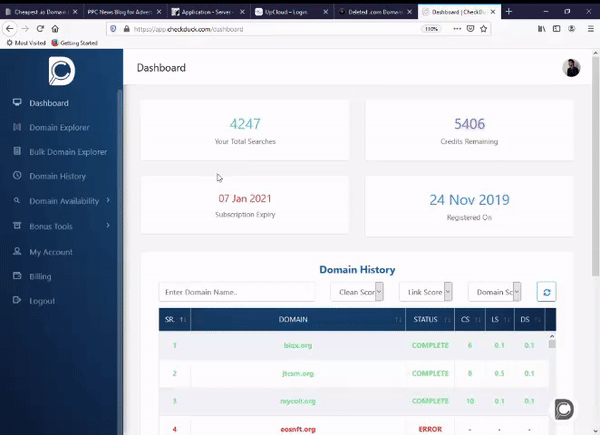Sort table by STATUS column
Viewport: 600px width, 435px height.
coord(430,319)
